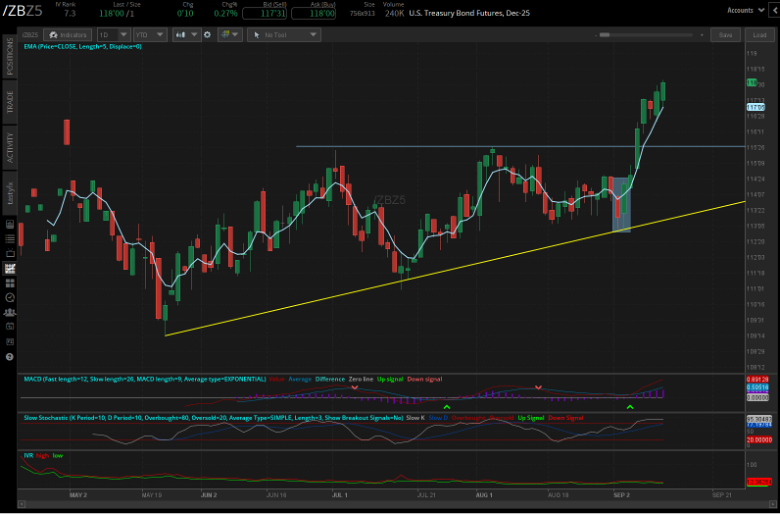Collapse the right panel arrow

point(775,10)
